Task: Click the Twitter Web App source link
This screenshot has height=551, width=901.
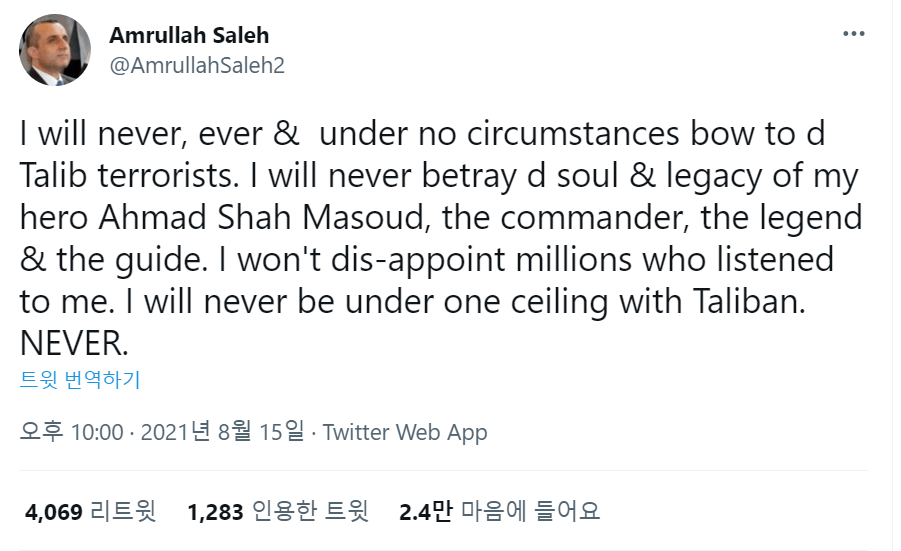Action: coord(405,432)
